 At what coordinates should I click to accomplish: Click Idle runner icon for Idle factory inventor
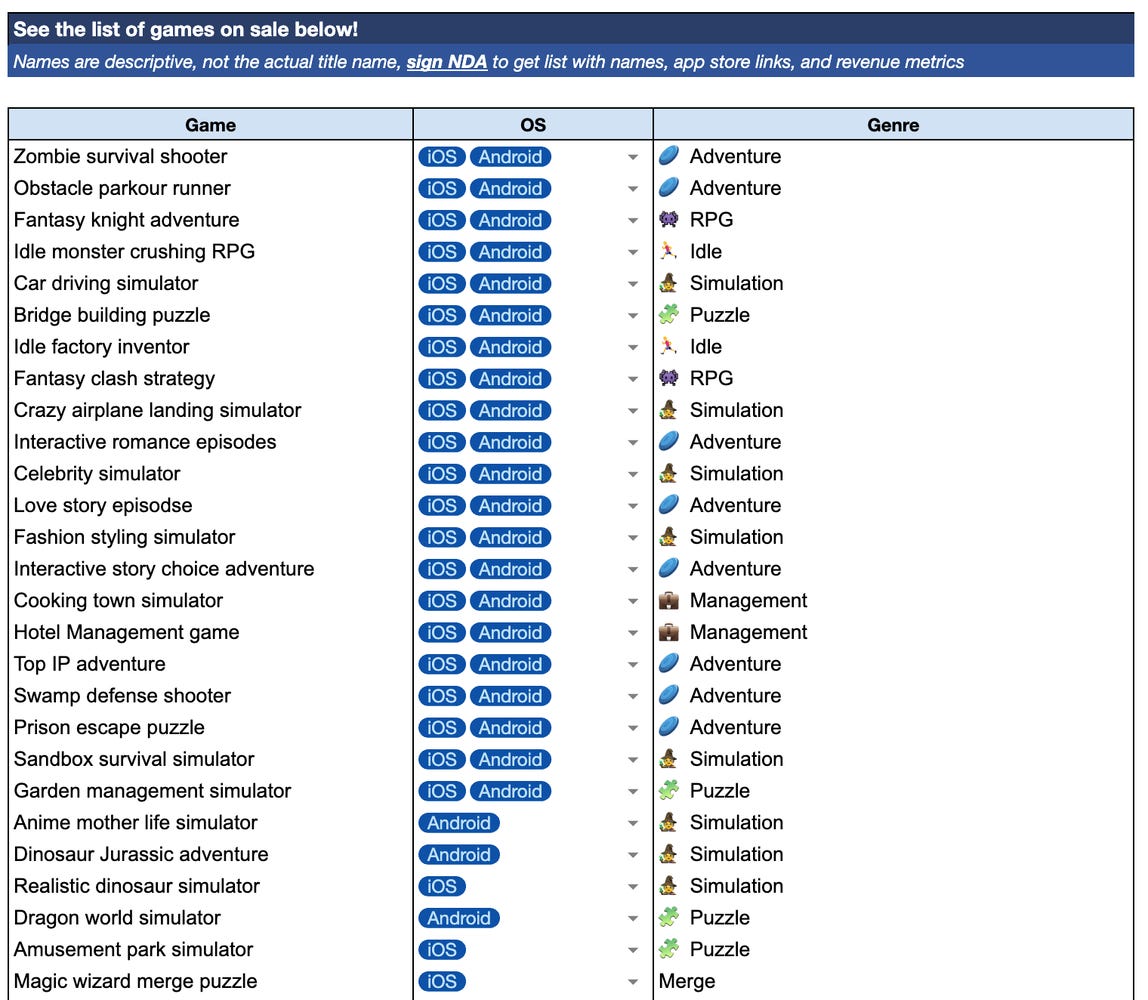pos(668,346)
